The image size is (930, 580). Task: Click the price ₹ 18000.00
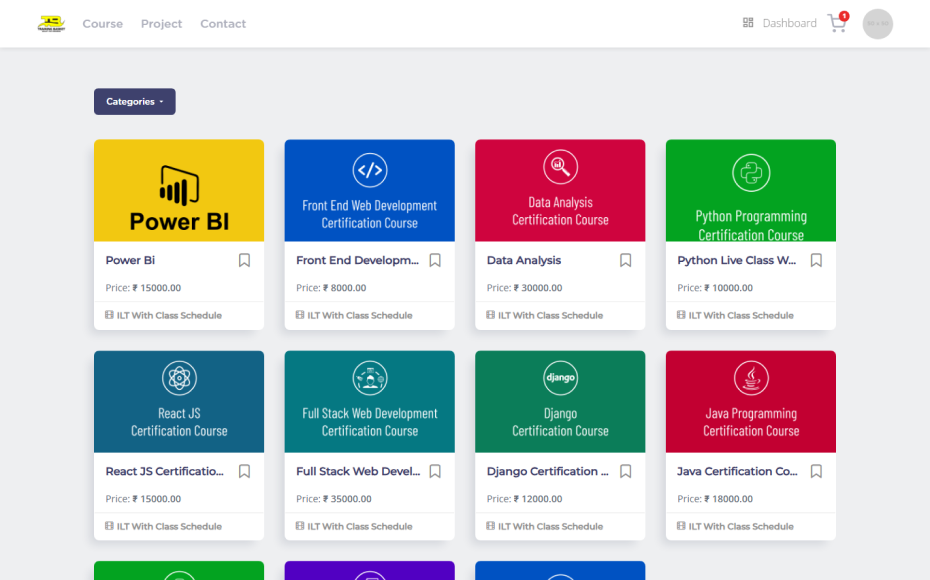click(728, 499)
